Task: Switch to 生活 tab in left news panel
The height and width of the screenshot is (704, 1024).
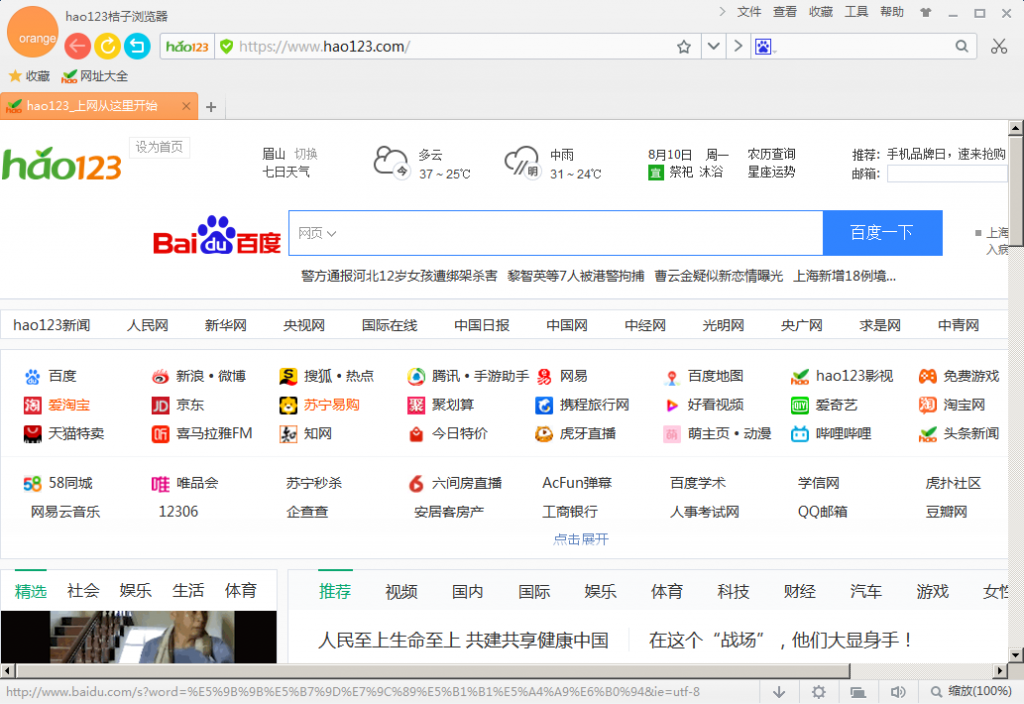Action: [188, 591]
